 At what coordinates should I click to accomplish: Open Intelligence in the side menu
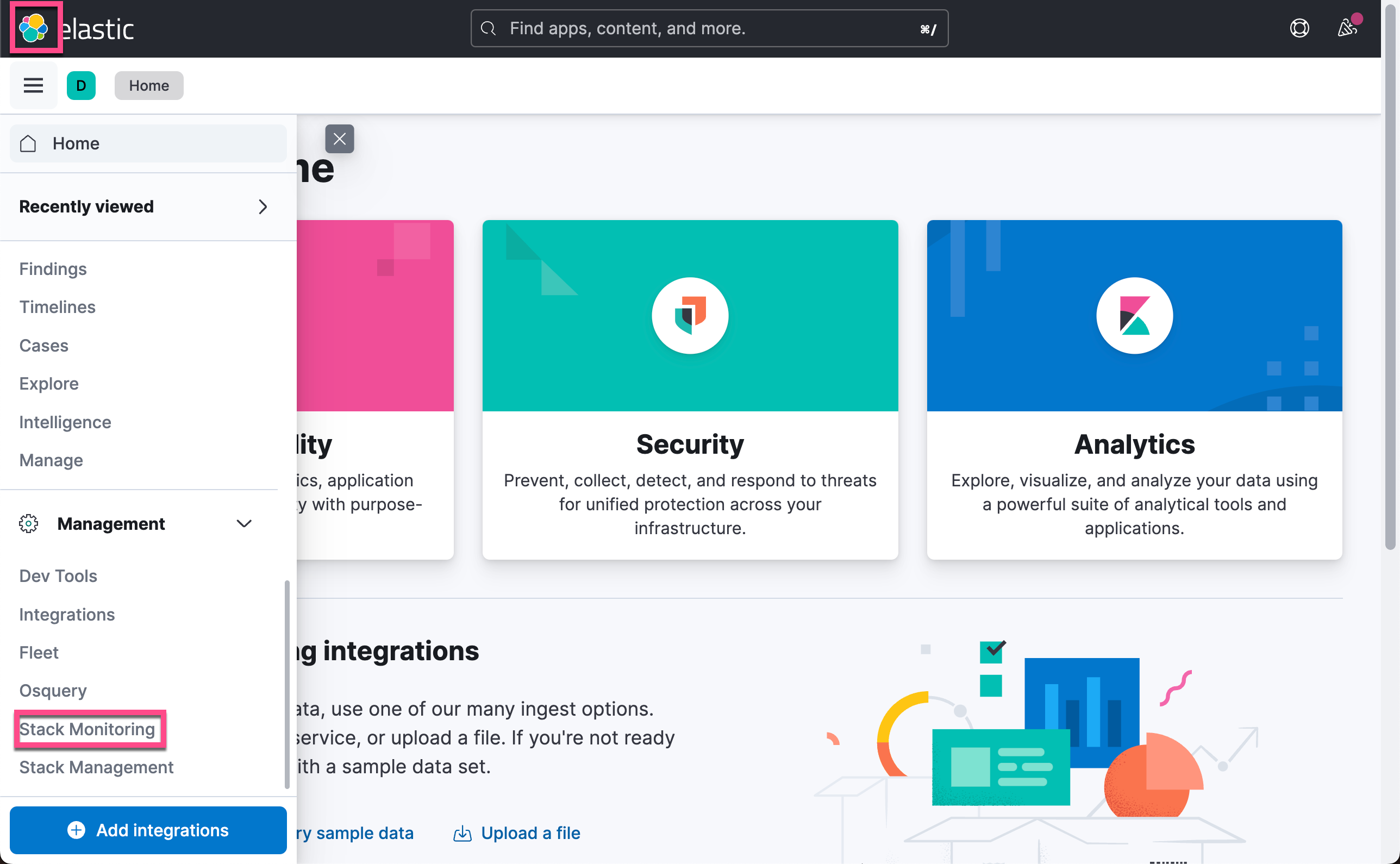pos(65,422)
